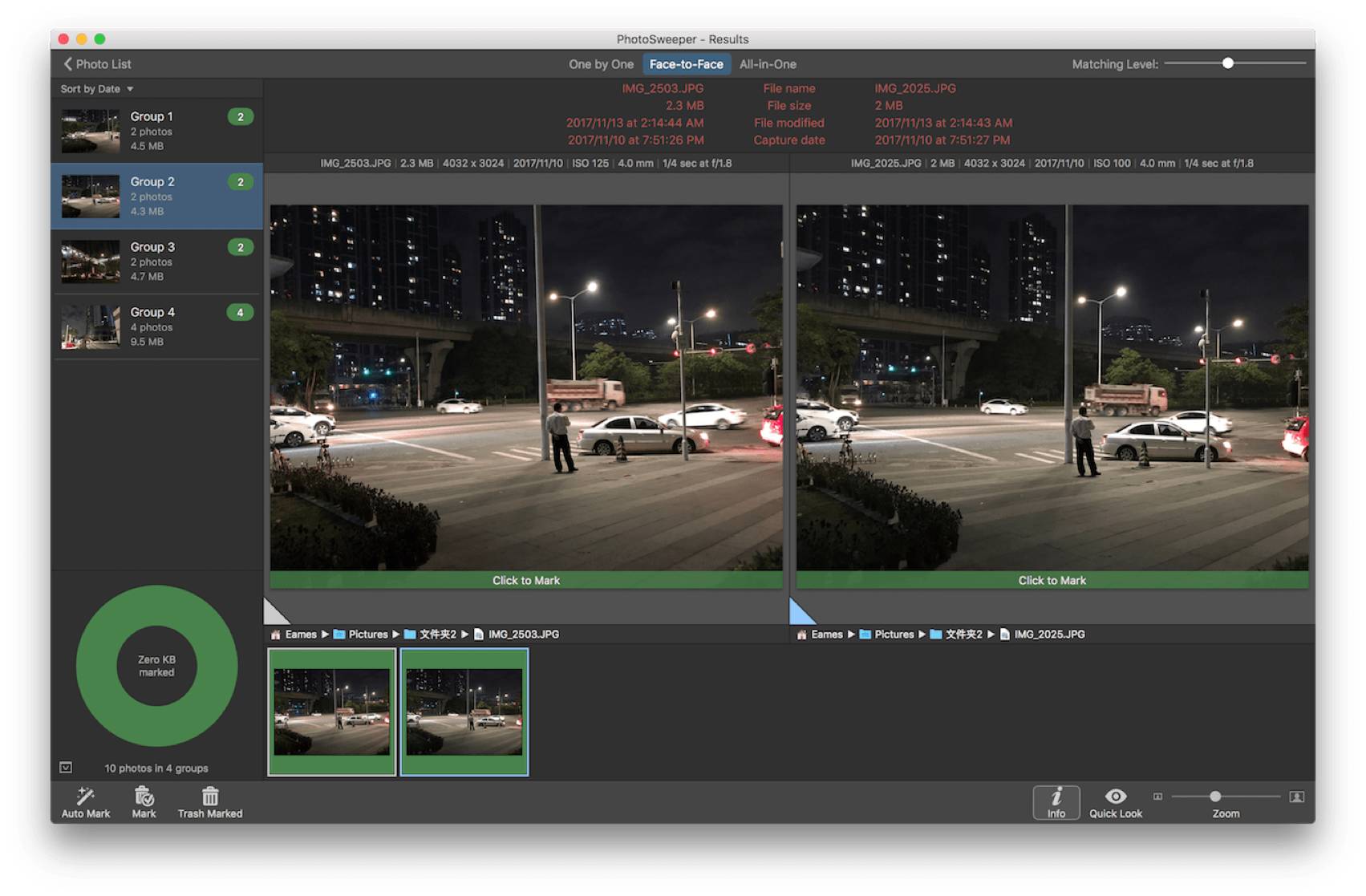The image size is (1366, 896).
Task: Select Group 2 in the sidebar
Action: tap(157, 196)
